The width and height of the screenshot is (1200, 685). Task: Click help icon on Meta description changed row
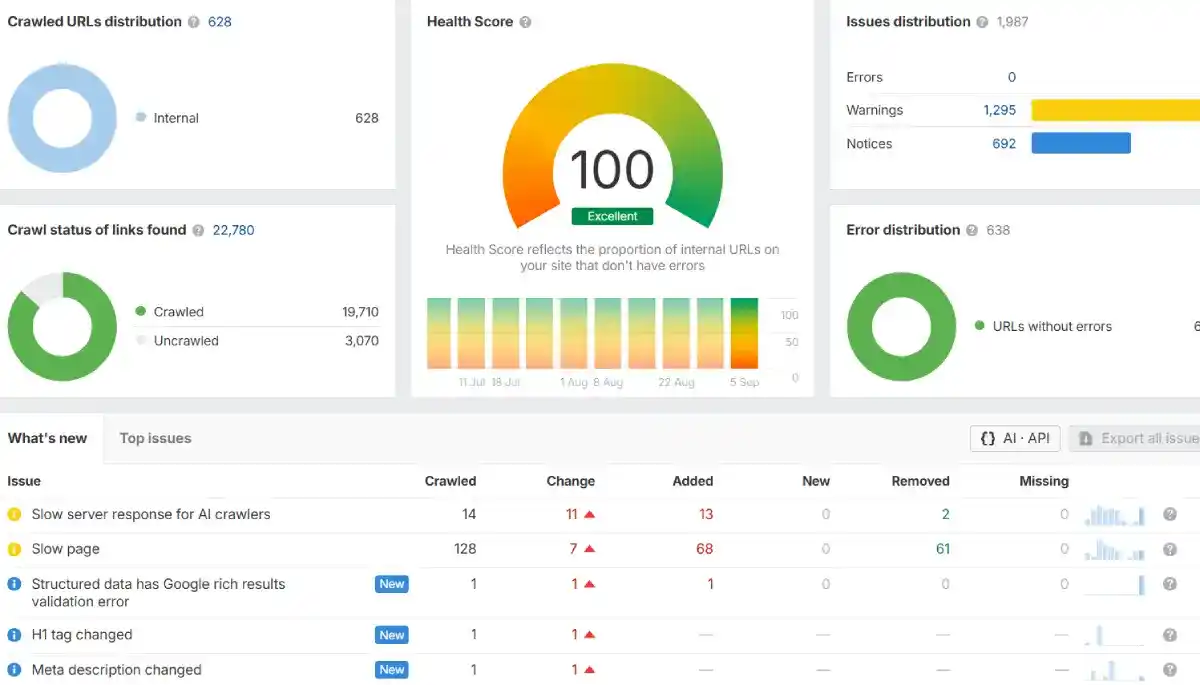(x=1170, y=670)
